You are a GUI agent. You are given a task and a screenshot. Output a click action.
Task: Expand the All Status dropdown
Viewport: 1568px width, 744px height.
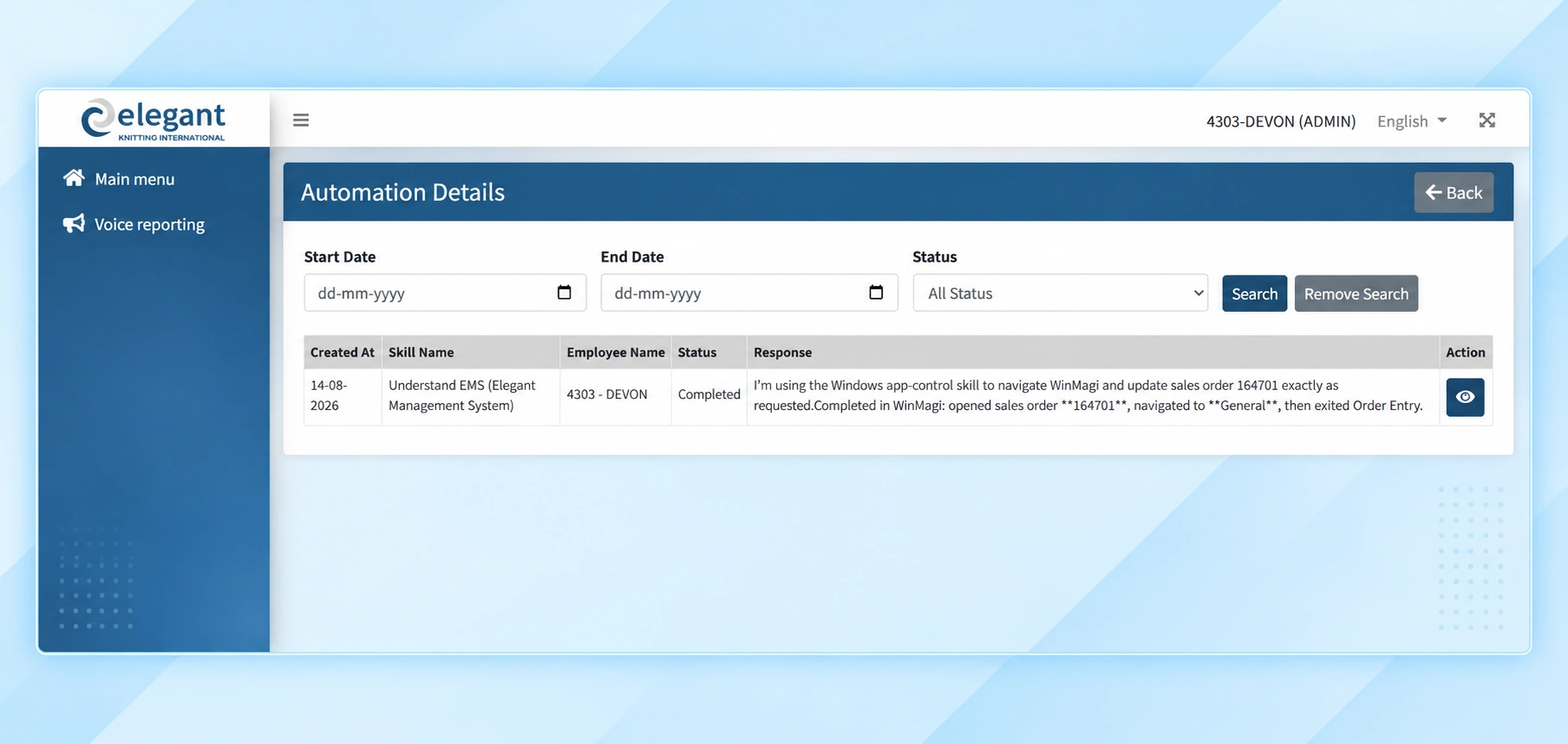coord(1061,293)
